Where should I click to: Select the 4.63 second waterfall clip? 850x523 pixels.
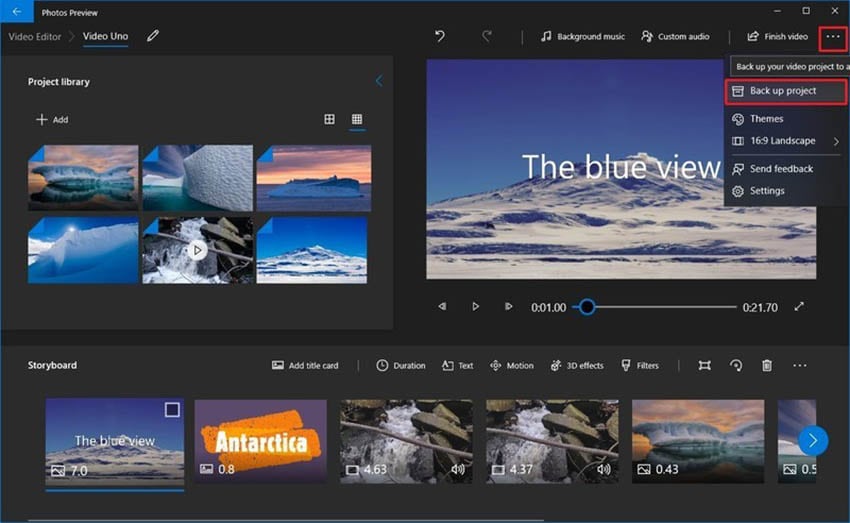point(406,441)
